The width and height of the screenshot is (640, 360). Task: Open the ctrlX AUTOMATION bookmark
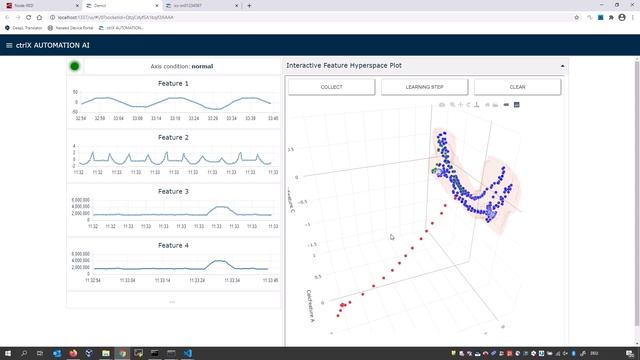click(x=121, y=28)
